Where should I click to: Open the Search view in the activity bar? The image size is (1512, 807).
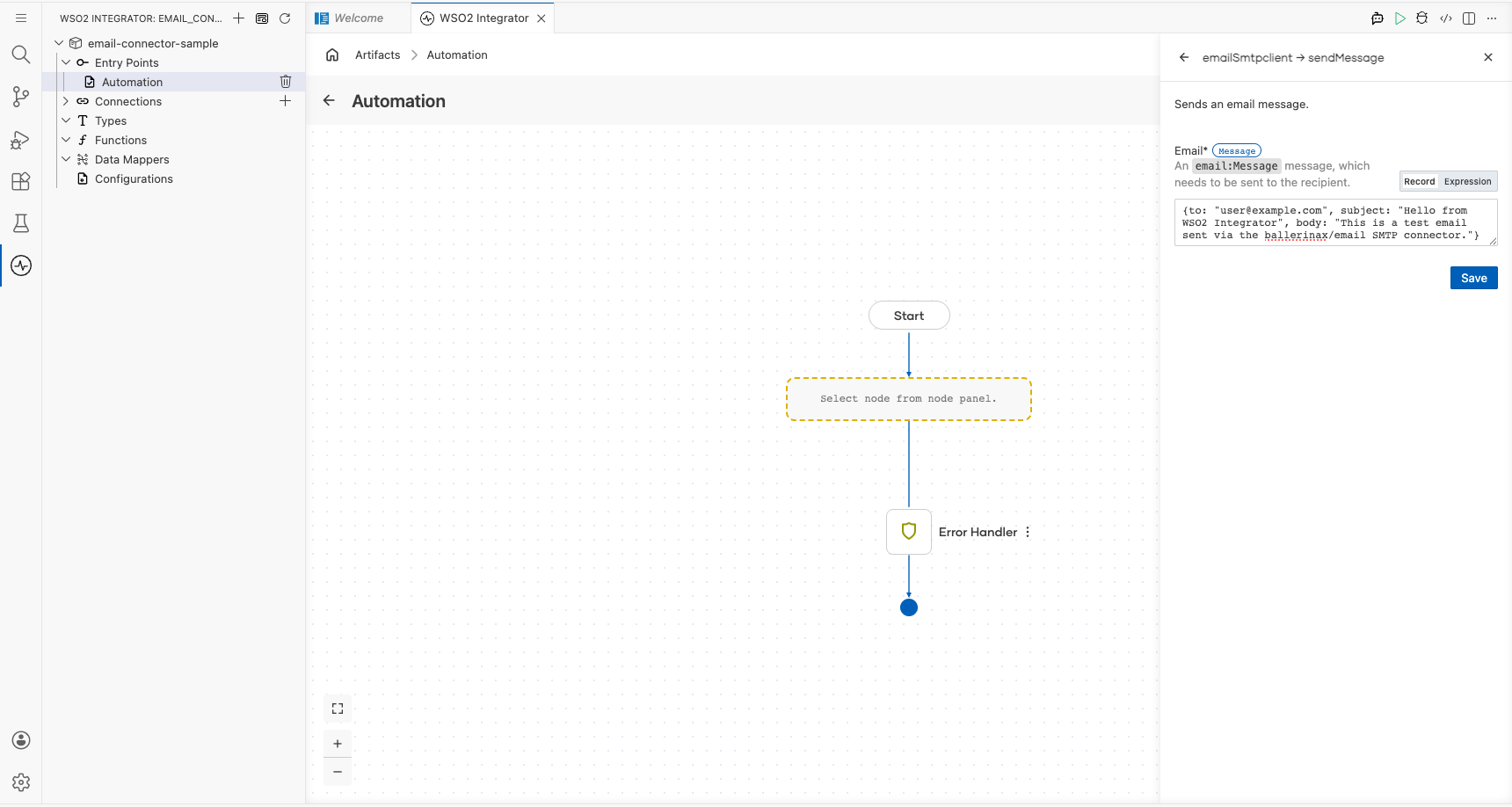click(21, 55)
